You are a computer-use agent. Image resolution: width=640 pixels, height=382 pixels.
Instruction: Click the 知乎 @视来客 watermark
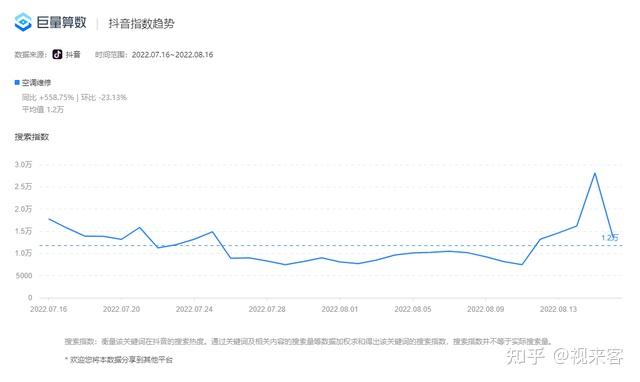564,356
